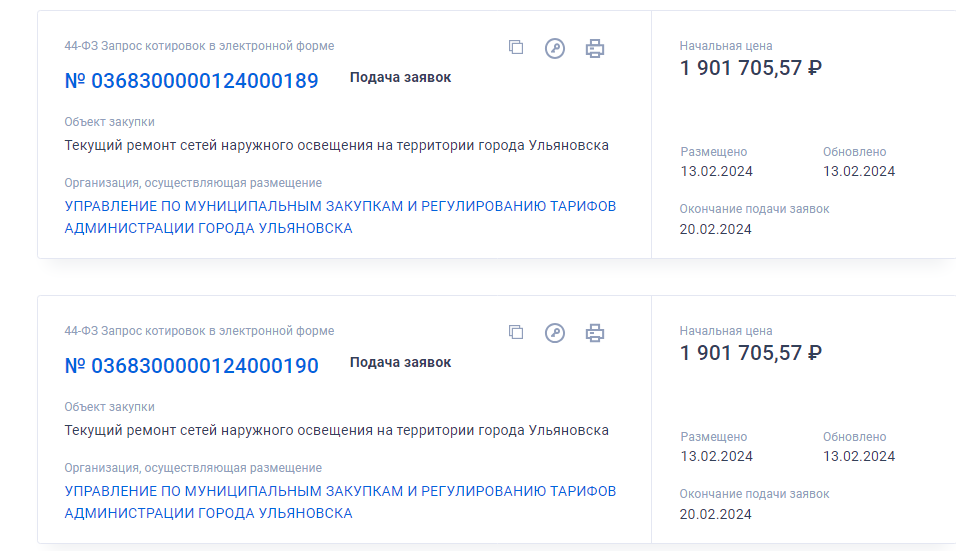Click the first card's '44-ФЗ Запрос котировок' label

pos(199,46)
